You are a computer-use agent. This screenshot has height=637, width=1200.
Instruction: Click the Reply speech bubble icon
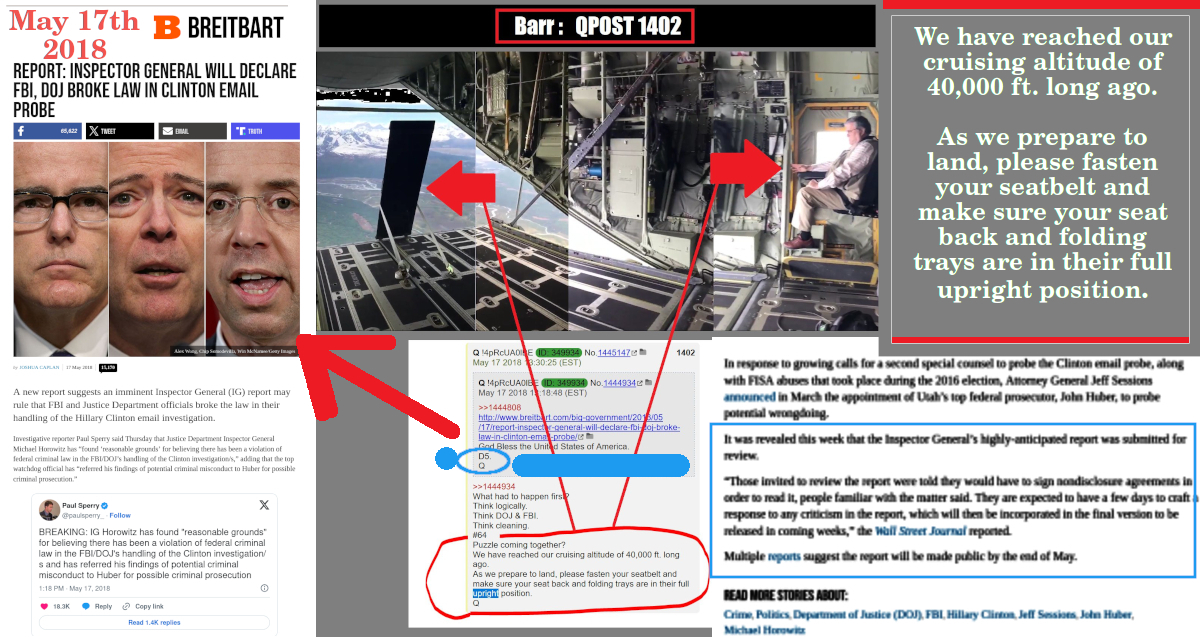[88, 606]
